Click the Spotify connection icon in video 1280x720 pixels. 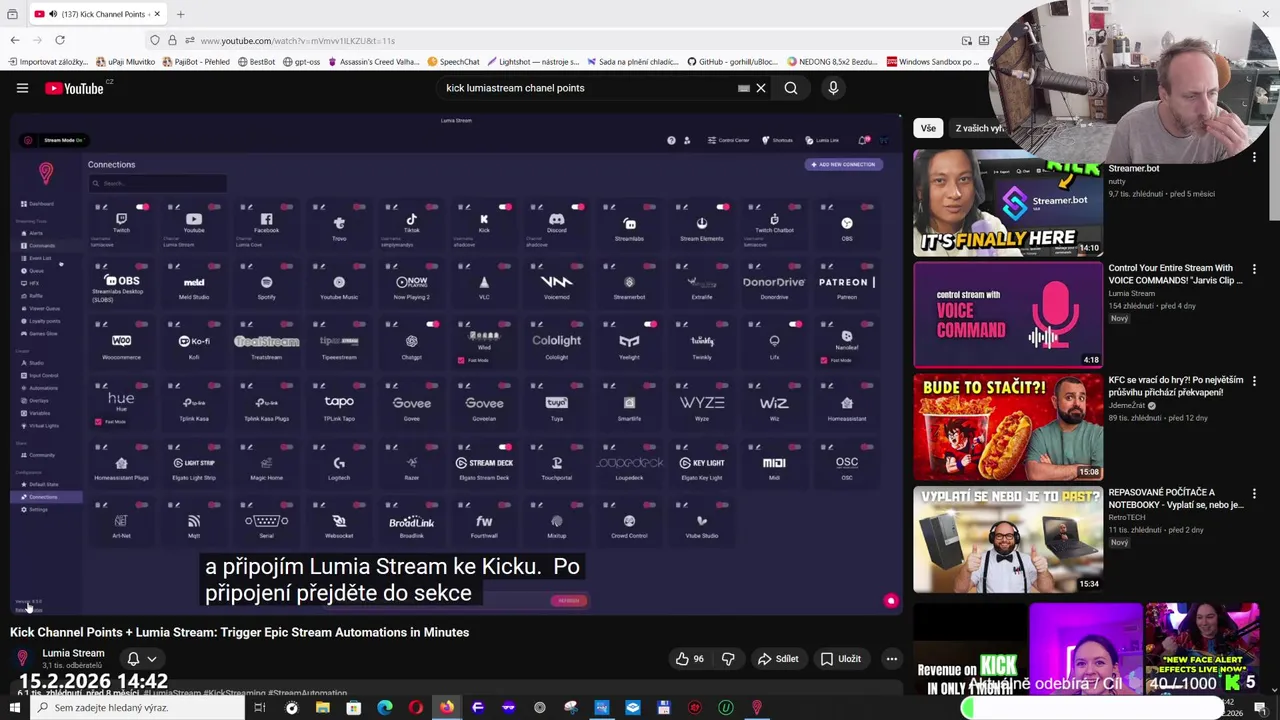(x=266, y=283)
